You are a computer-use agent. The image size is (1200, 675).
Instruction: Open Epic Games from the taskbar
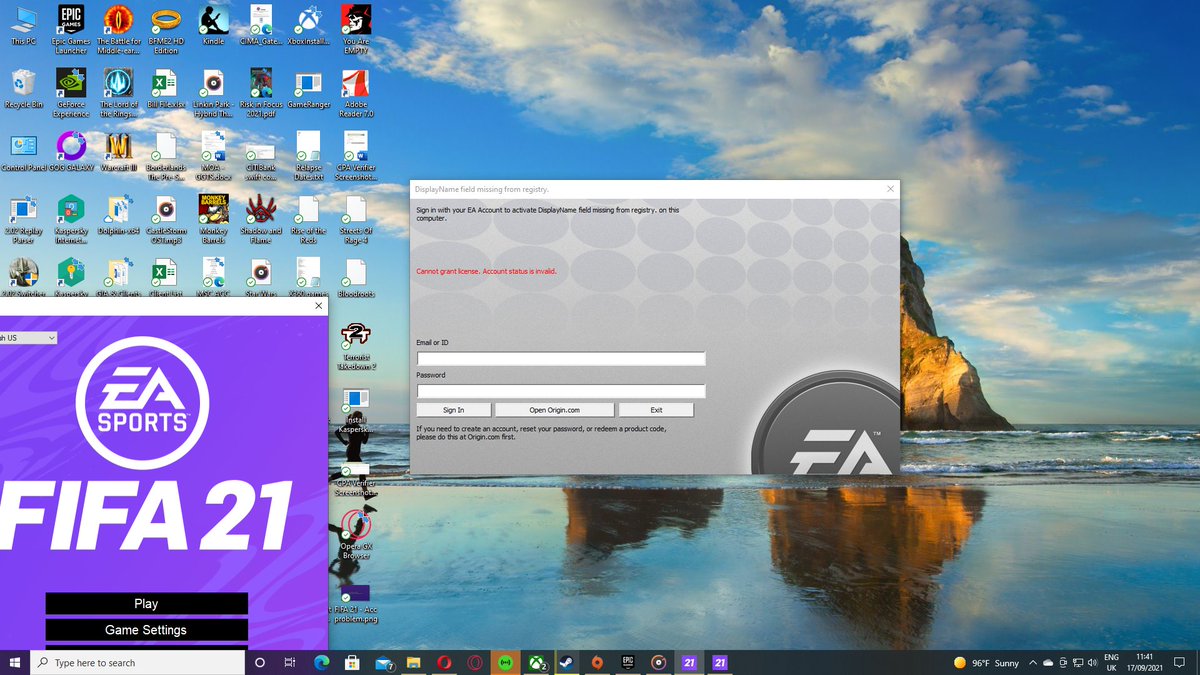[x=628, y=662]
